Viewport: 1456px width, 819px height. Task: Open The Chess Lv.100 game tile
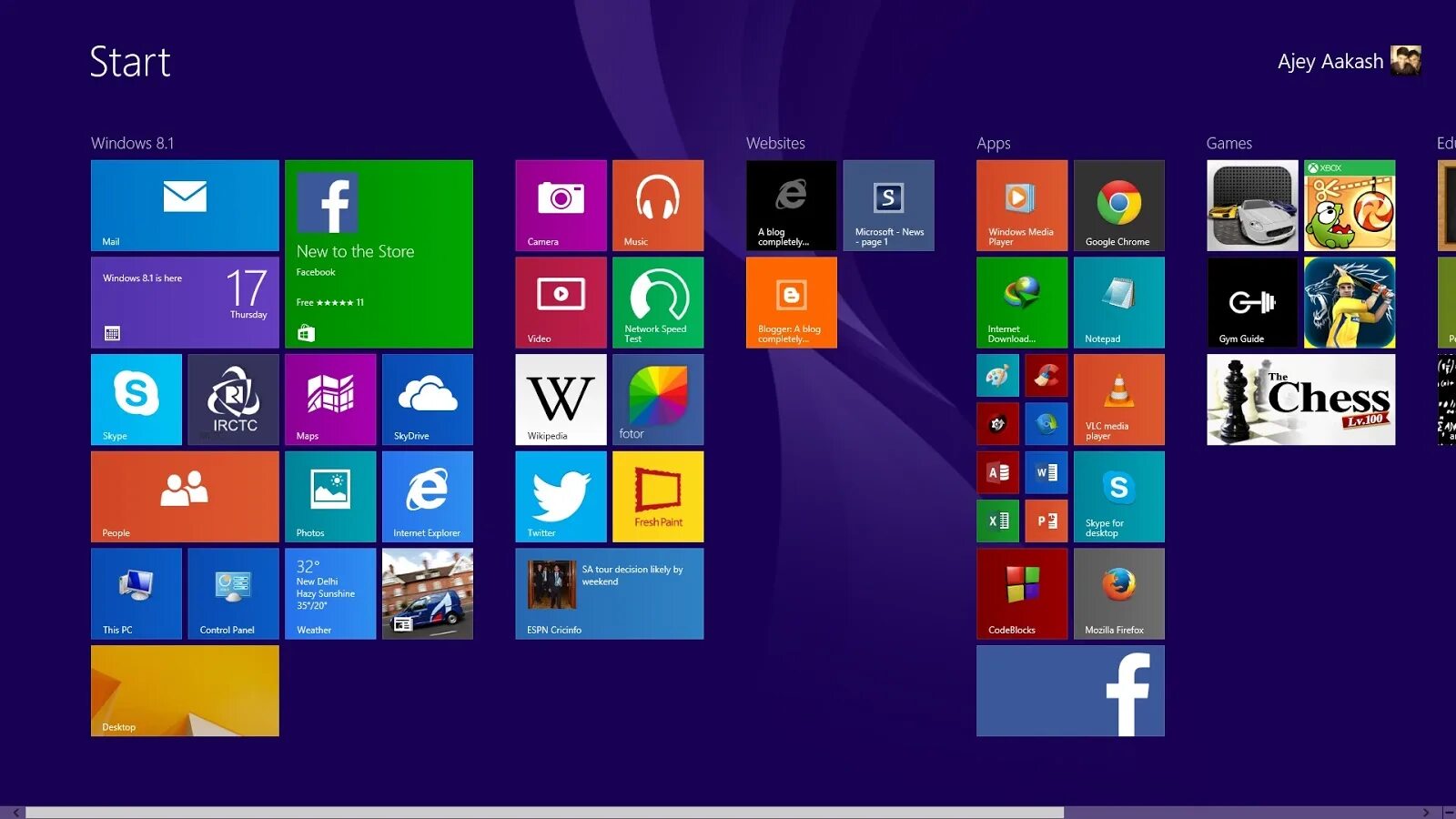tap(1301, 399)
